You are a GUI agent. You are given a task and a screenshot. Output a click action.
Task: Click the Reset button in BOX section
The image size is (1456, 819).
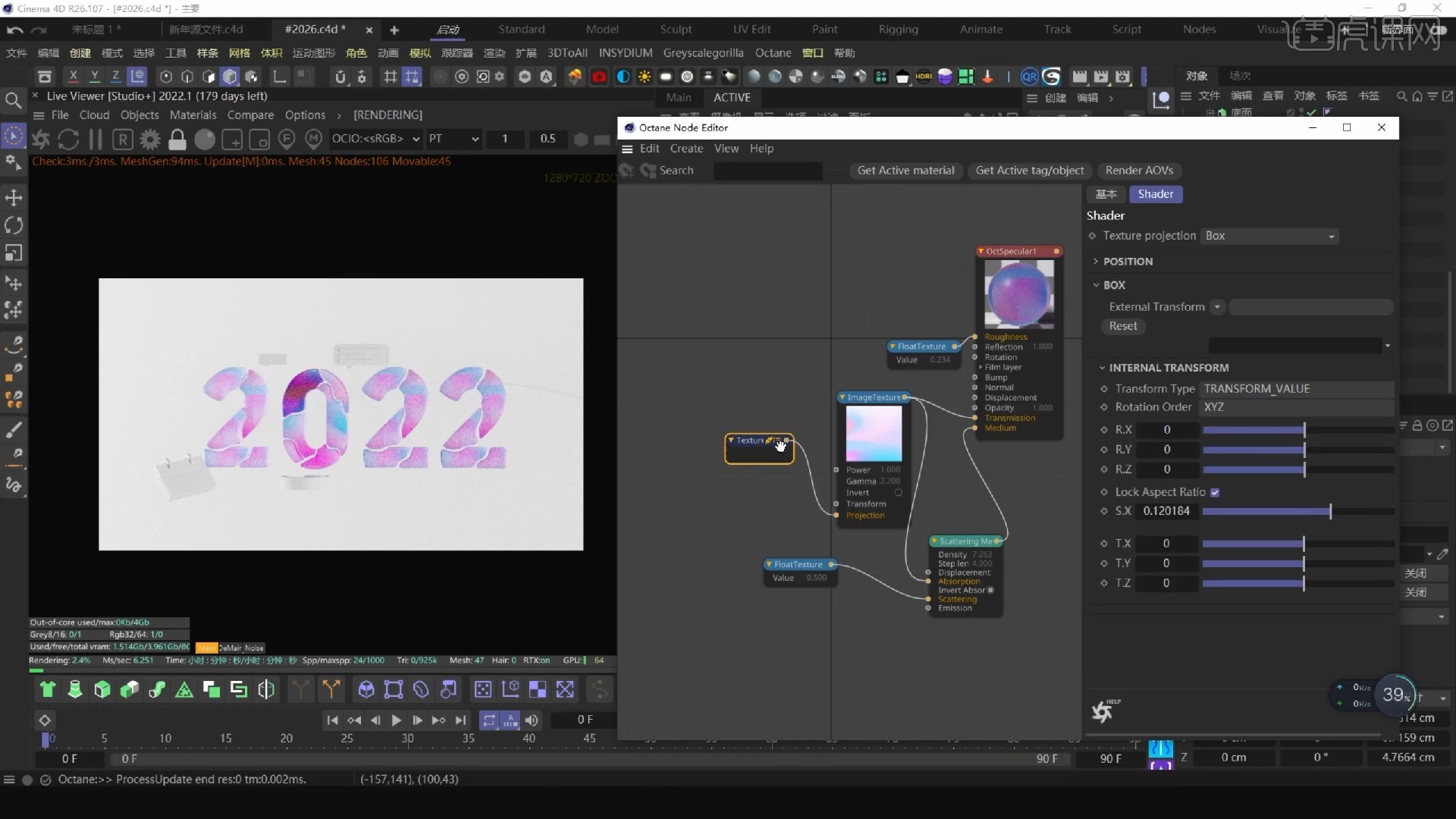[1123, 326]
